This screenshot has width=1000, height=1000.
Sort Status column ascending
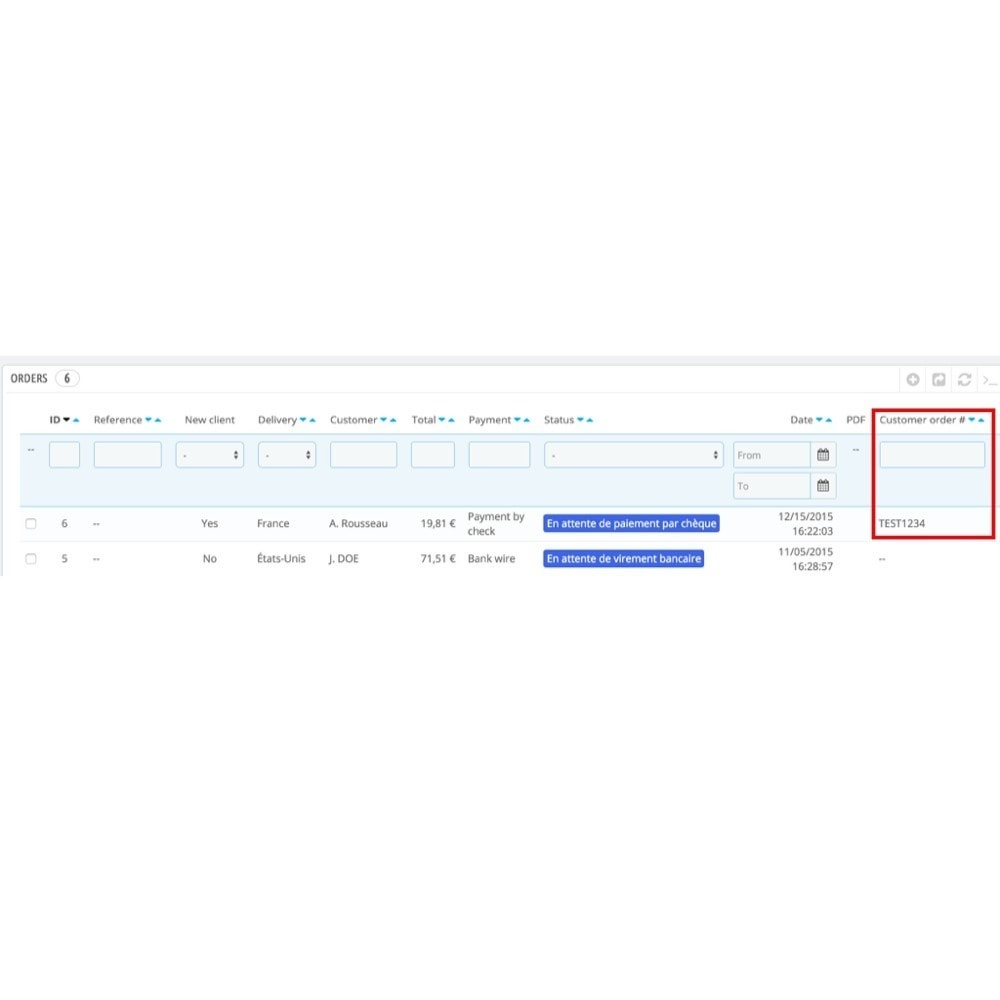tap(590, 420)
